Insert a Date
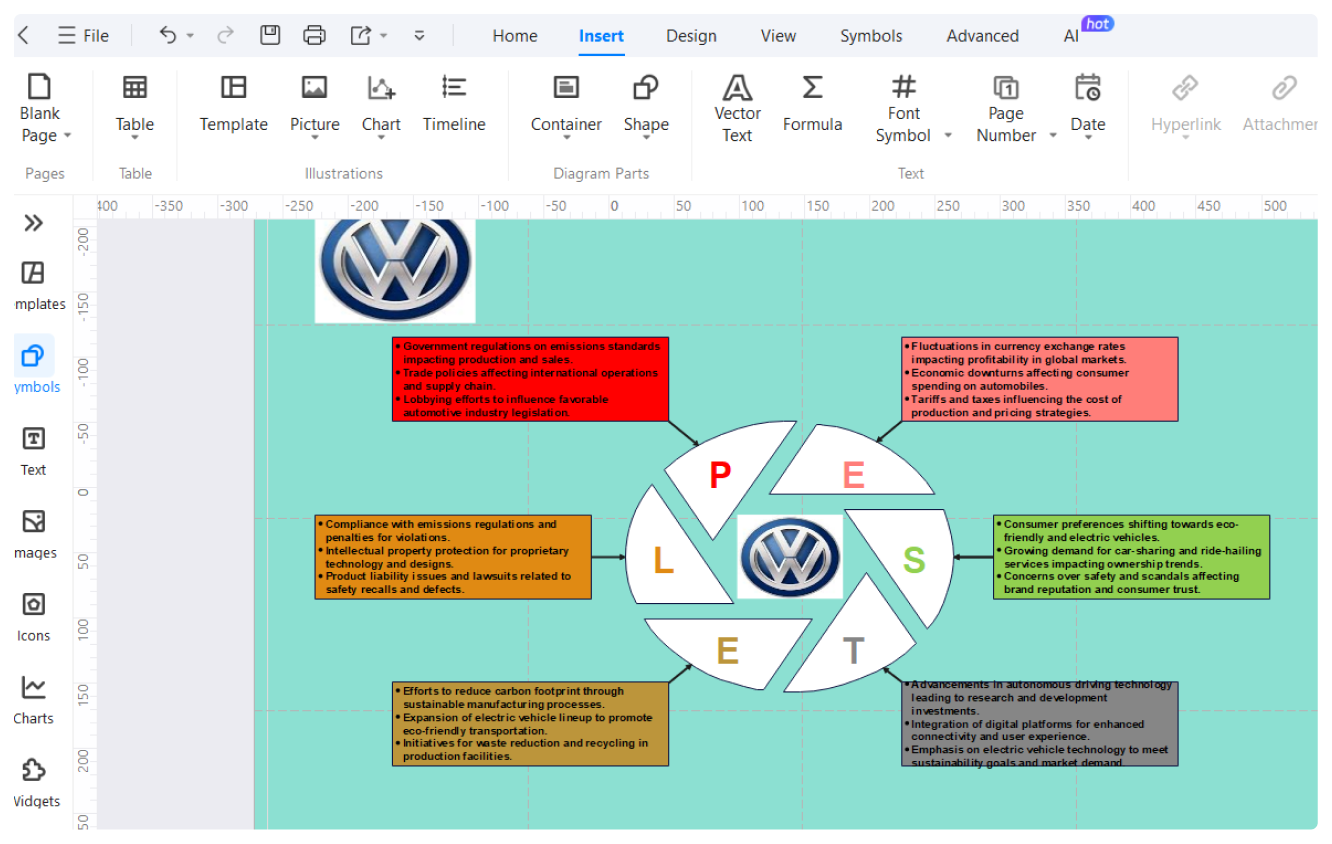This screenshot has width=1332, height=844. point(1087,103)
